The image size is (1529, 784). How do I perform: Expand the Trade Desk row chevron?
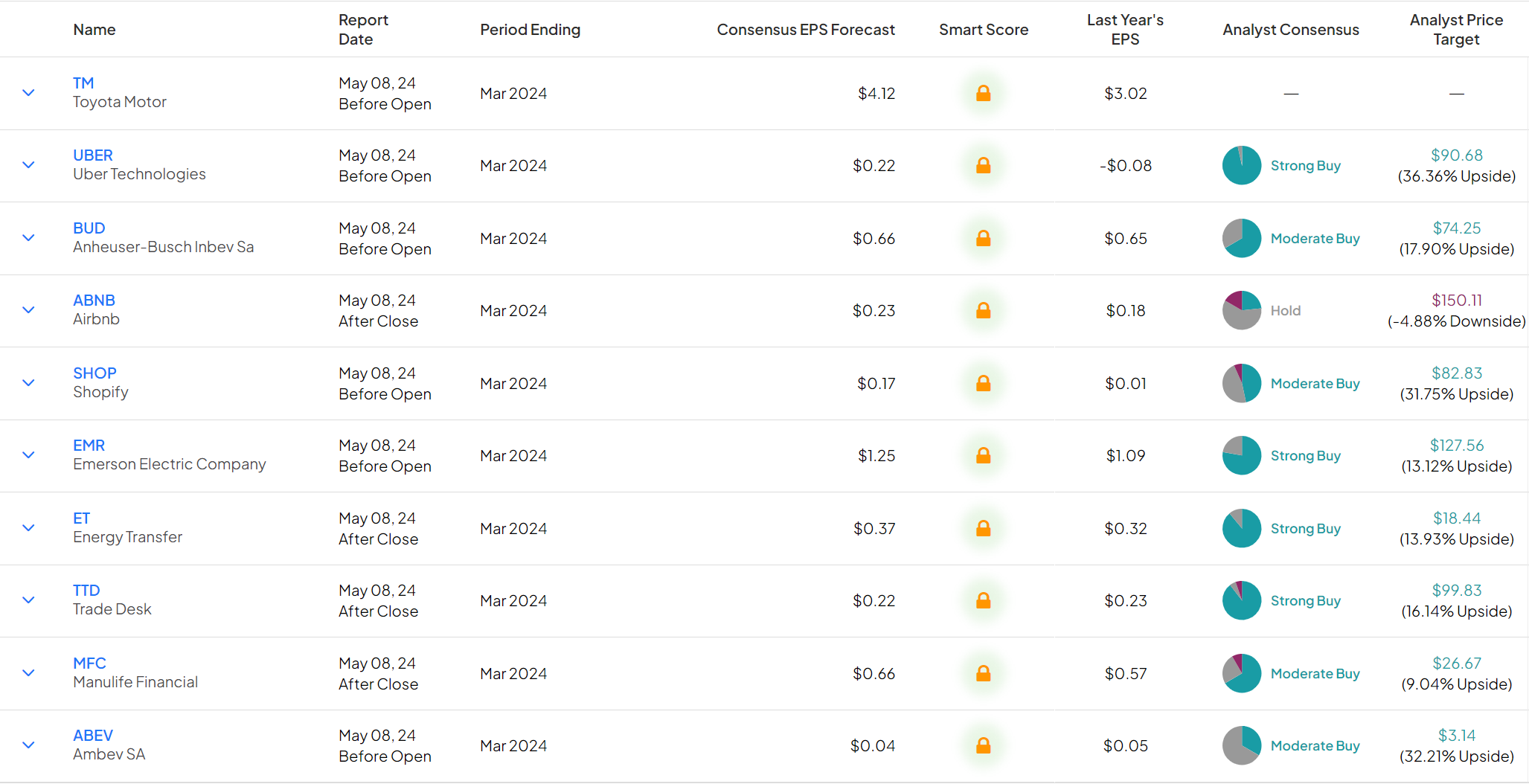click(28, 600)
